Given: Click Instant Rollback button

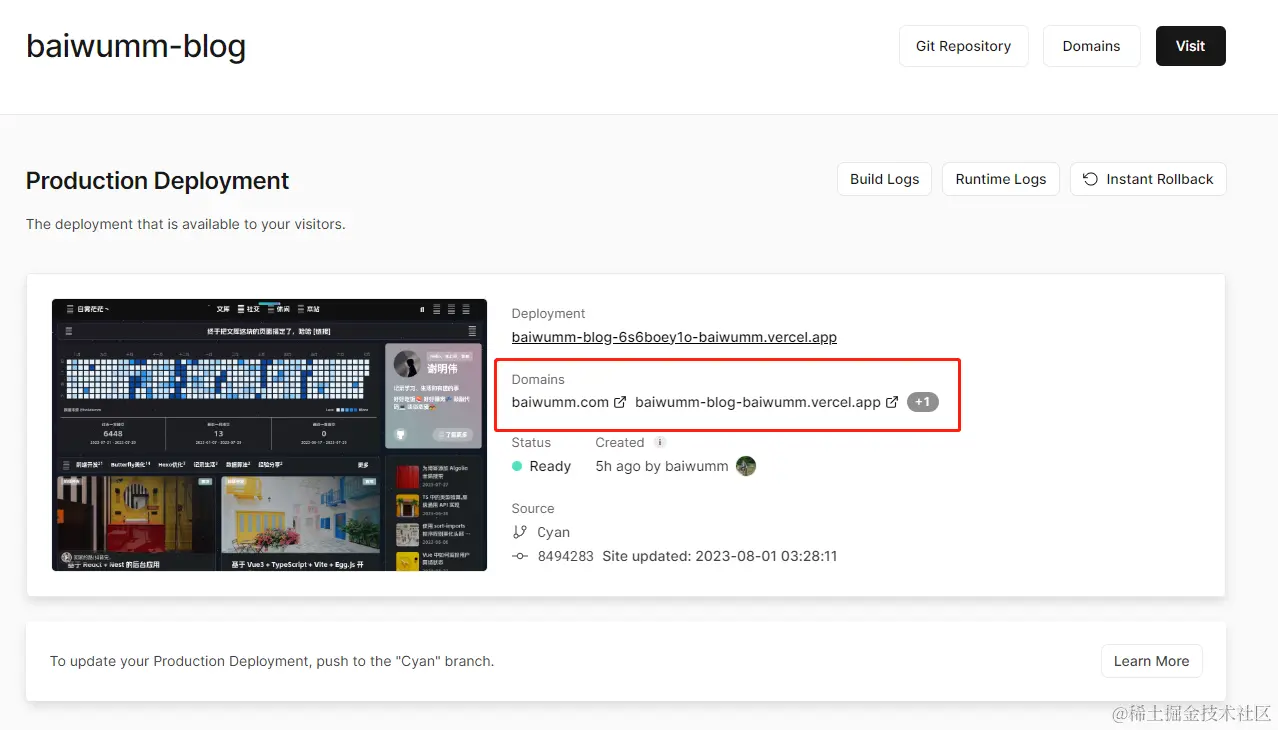Looking at the screenshot, I should click(1148, 179).
